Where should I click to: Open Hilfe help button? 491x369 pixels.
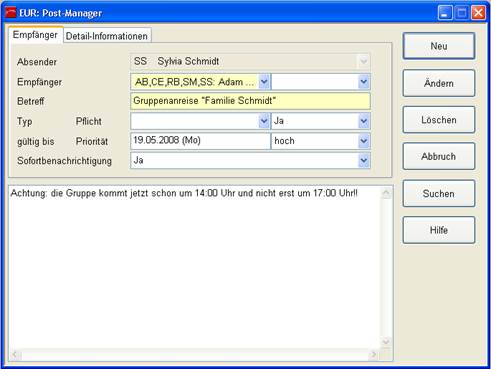(x=439, y=230)
